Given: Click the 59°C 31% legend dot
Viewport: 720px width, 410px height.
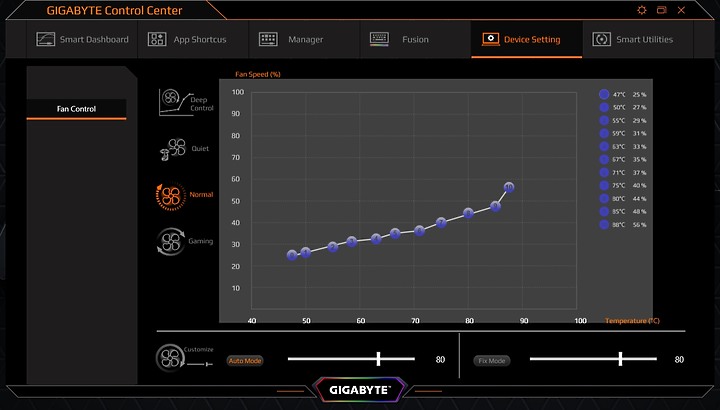Looking at the screenshot, I should tap(604, 133).
